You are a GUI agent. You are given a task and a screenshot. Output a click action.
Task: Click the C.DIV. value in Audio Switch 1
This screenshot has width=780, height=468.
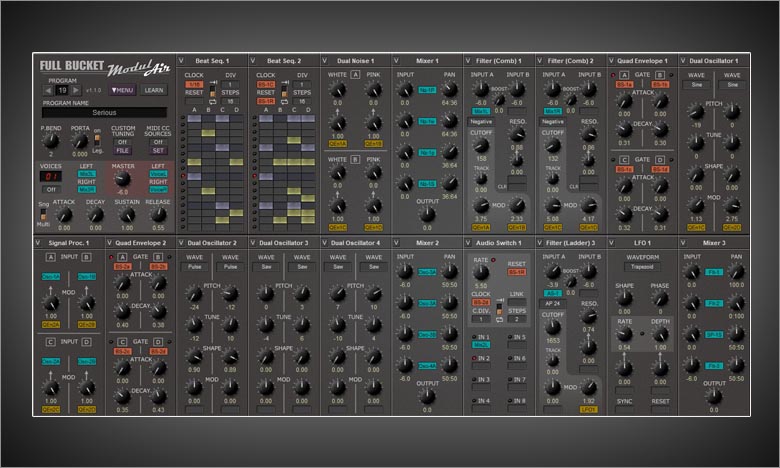point(481,319)
